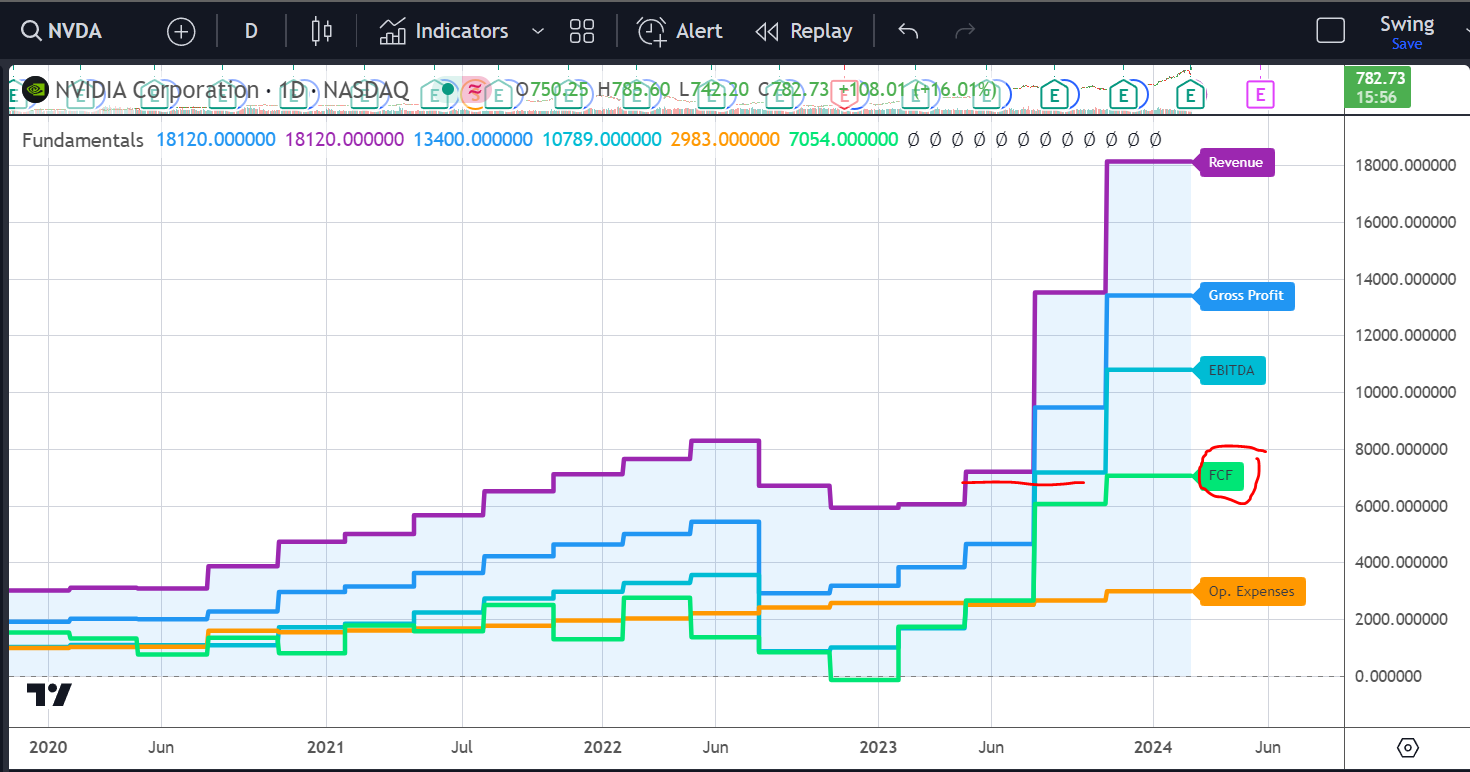1470x772 pixels.
Task: Open the Indicators dialog
Action: 444,31
